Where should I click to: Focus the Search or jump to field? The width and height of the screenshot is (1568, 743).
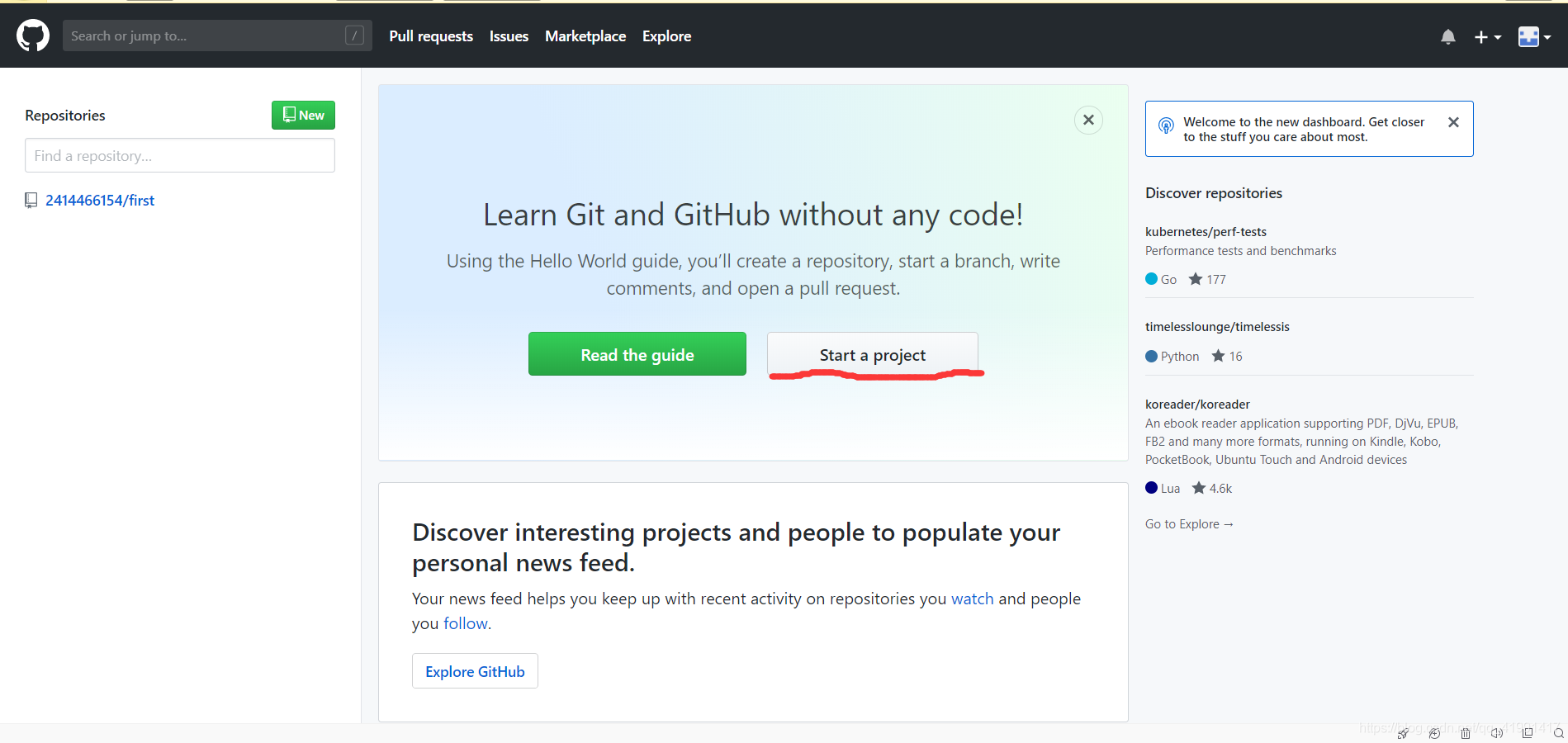tap(217, 35)
